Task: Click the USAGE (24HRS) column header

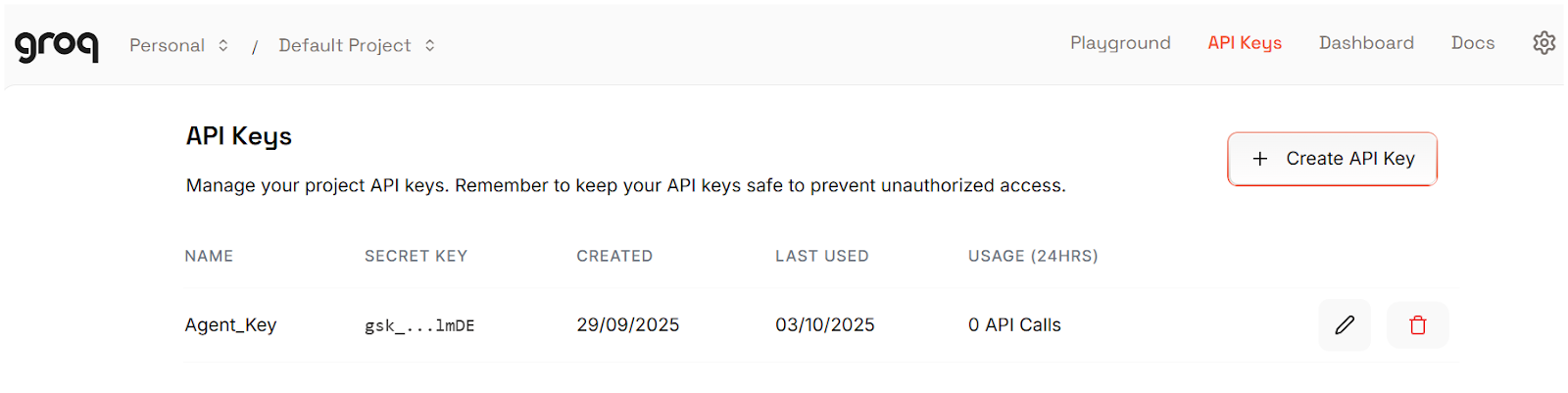Action: tap(1033, 256)
